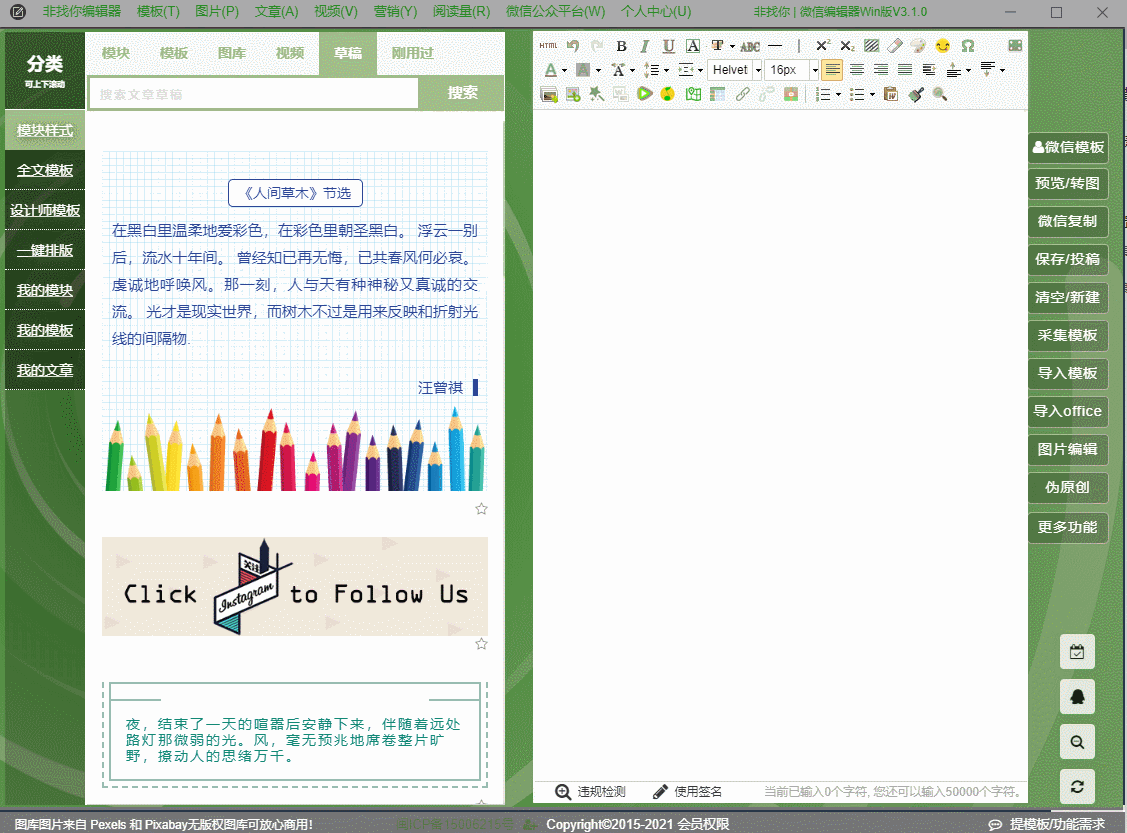Click the 搜索 search button
Image resolution: width=1127 pixels, height=833 pixels.
tap(462, 93)
